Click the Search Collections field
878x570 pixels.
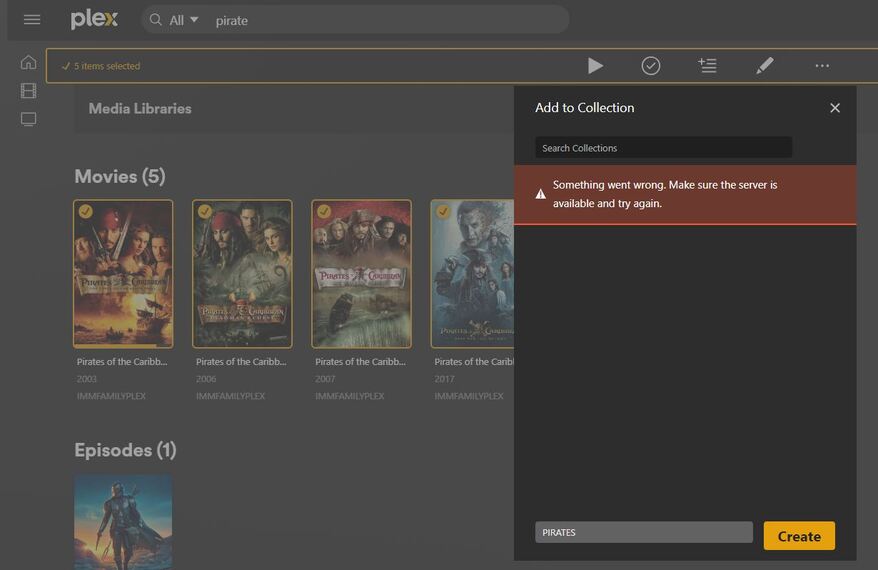[x=664, y=148]
